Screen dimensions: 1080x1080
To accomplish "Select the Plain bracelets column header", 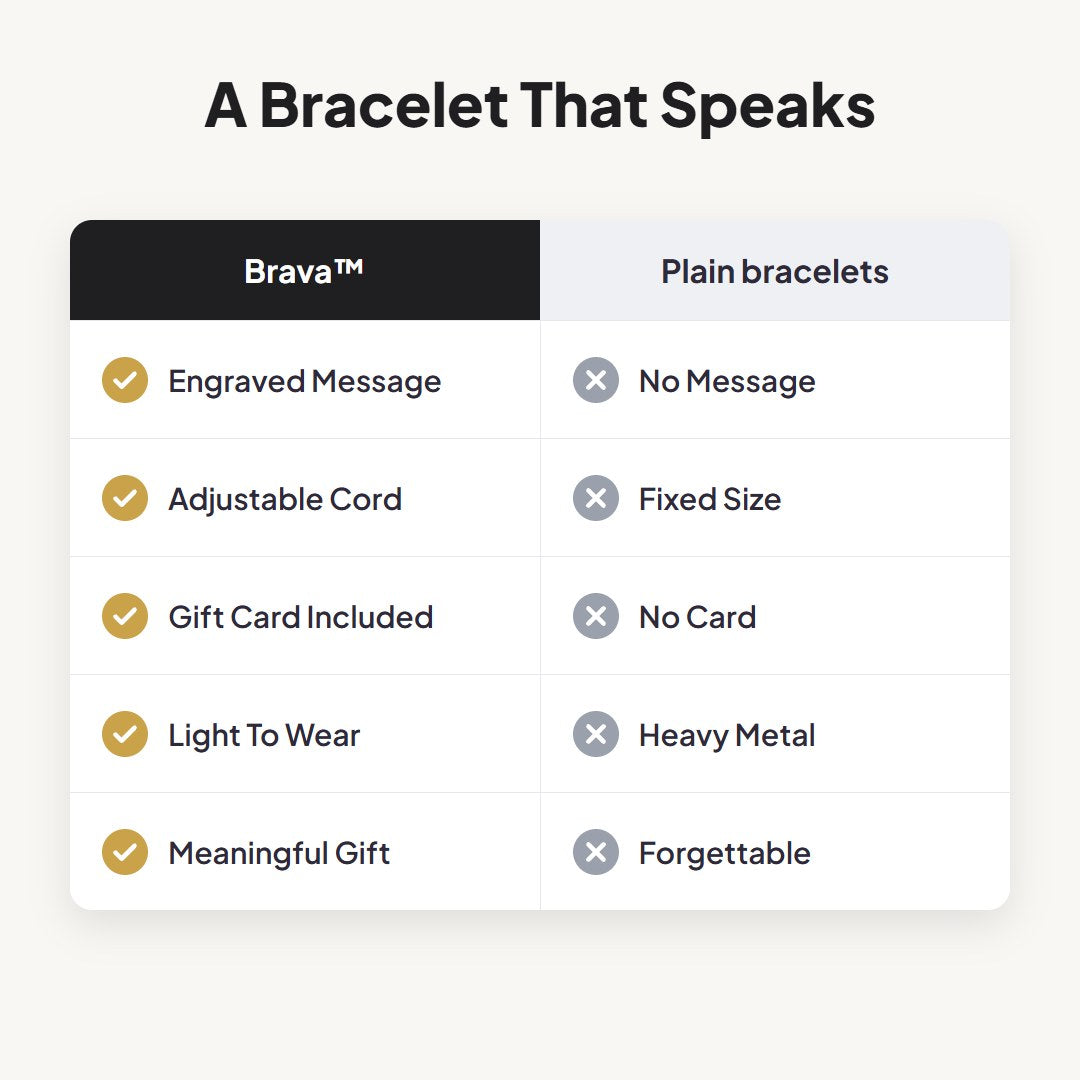I will tap(775, 270).
